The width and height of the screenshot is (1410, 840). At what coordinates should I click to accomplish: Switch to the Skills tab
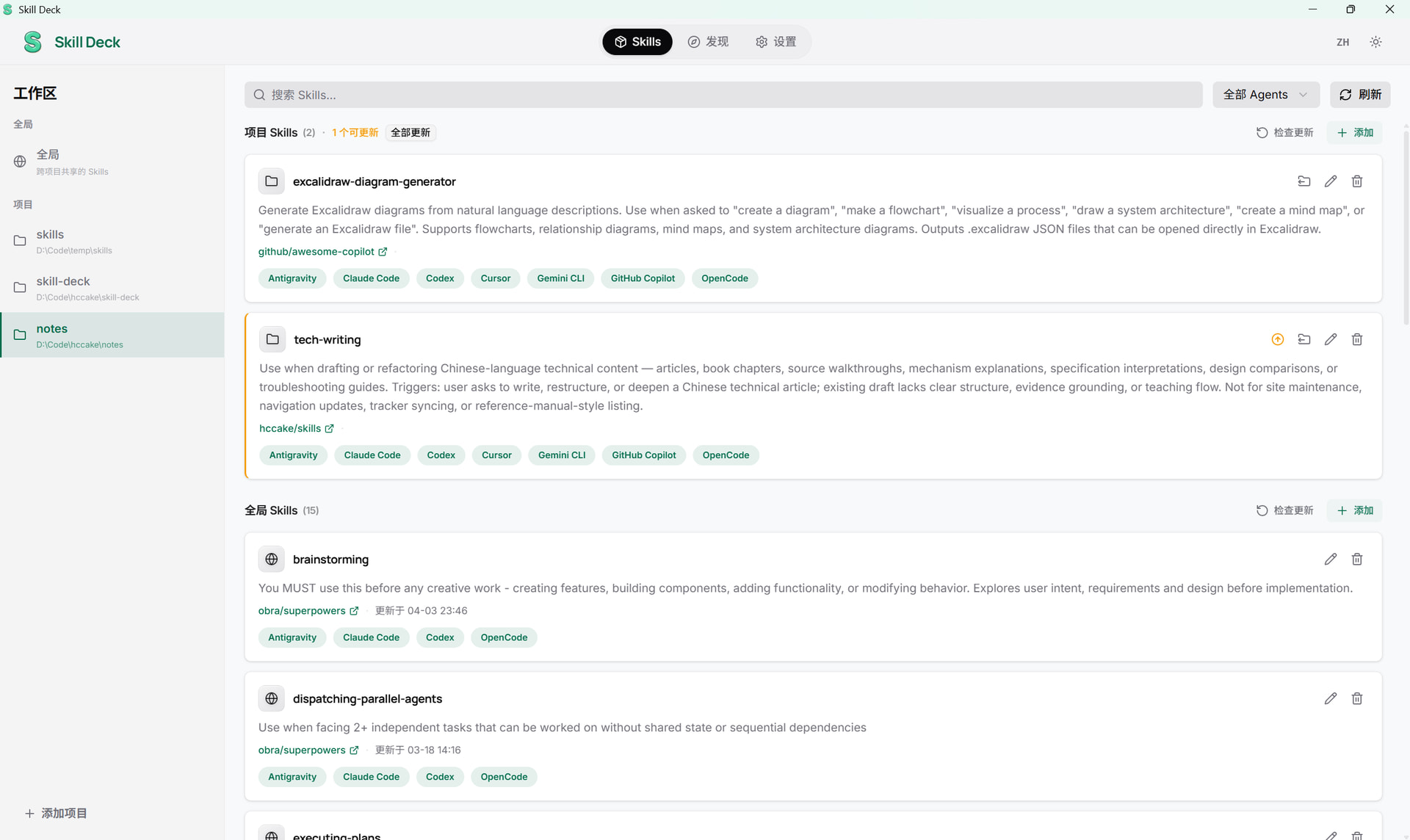[x=637, y=42]
